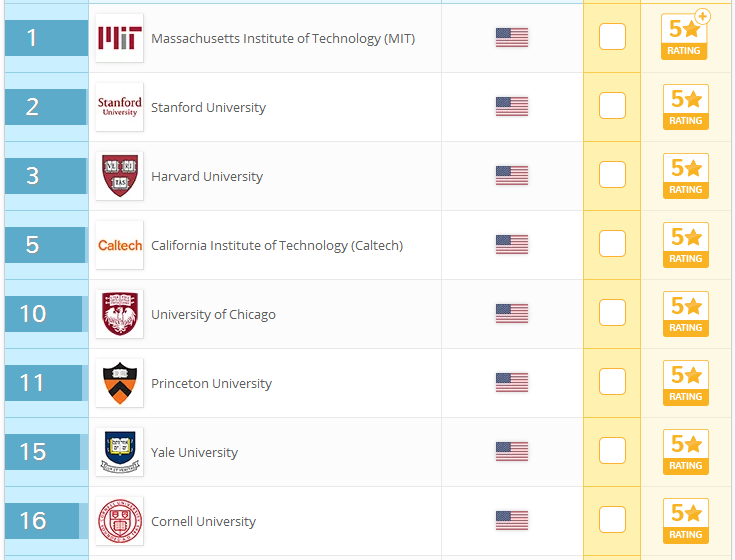
Task: Click the rank 10 bar
Action: pyautogui.click(x=44, y=314)
